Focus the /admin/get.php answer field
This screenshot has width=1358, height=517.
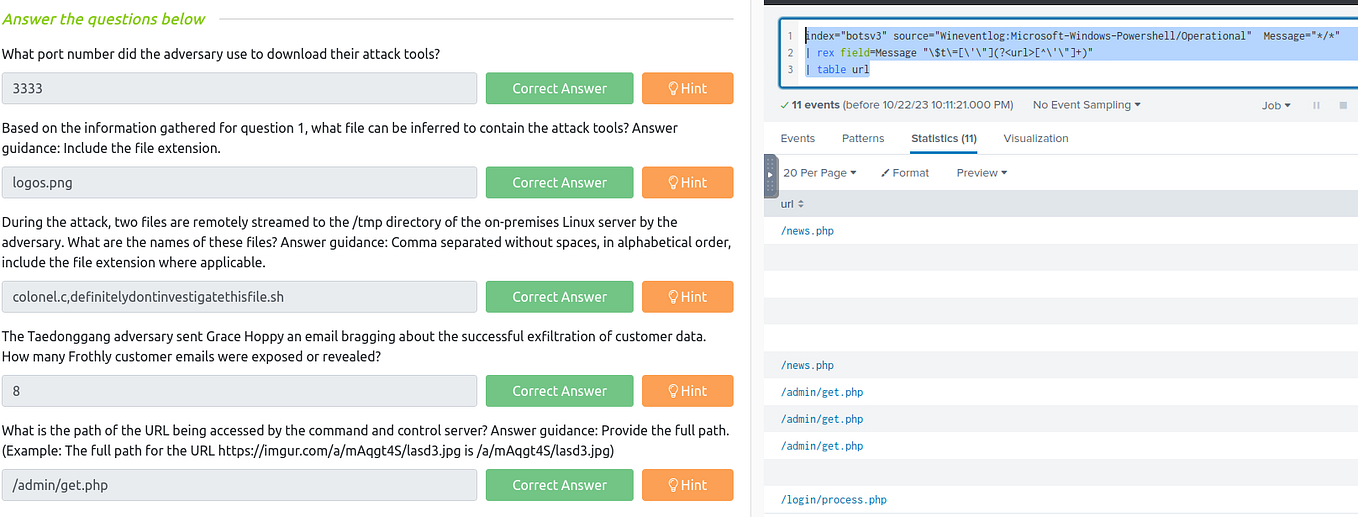239,485
